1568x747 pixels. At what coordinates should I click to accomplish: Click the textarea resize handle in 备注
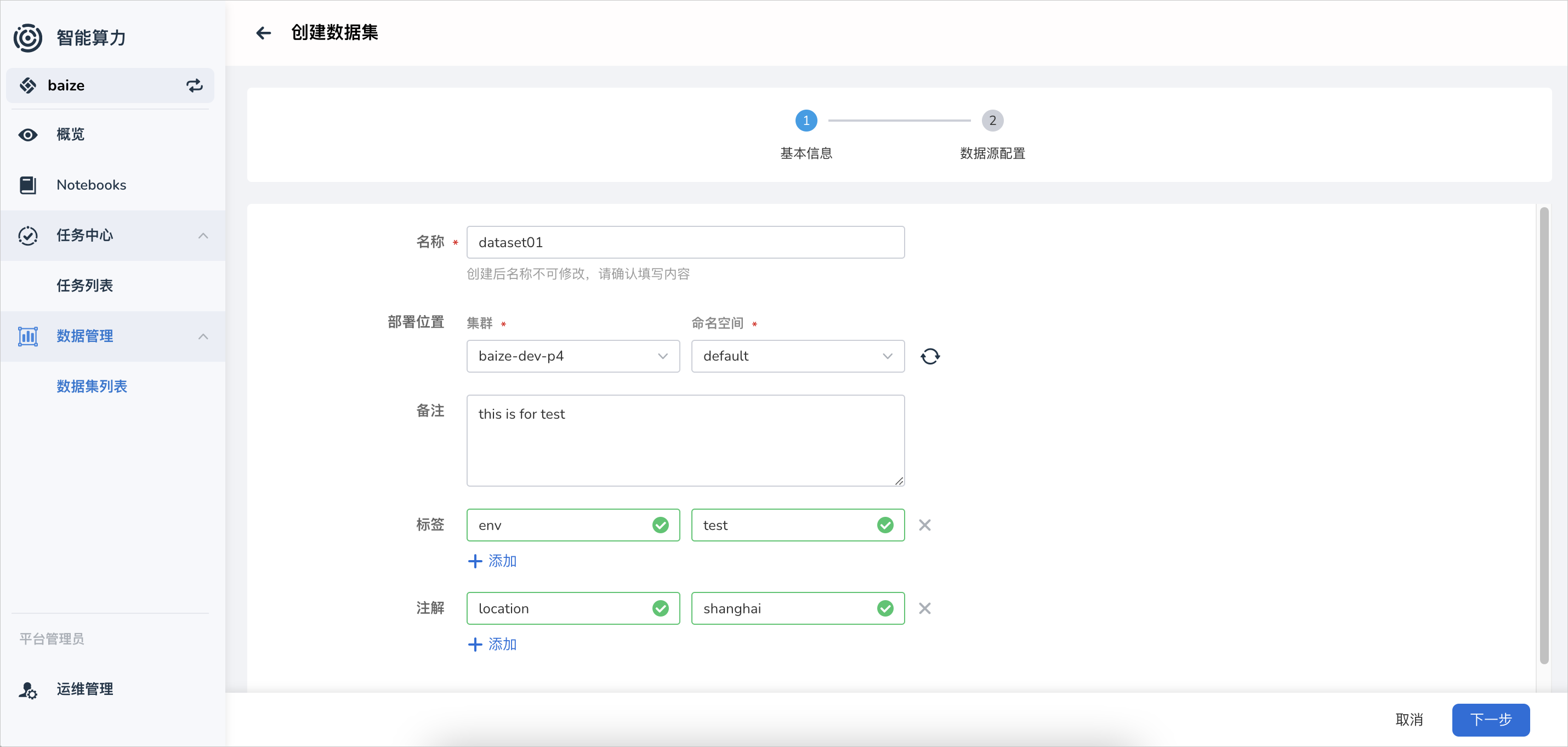[x=899, y=480]
